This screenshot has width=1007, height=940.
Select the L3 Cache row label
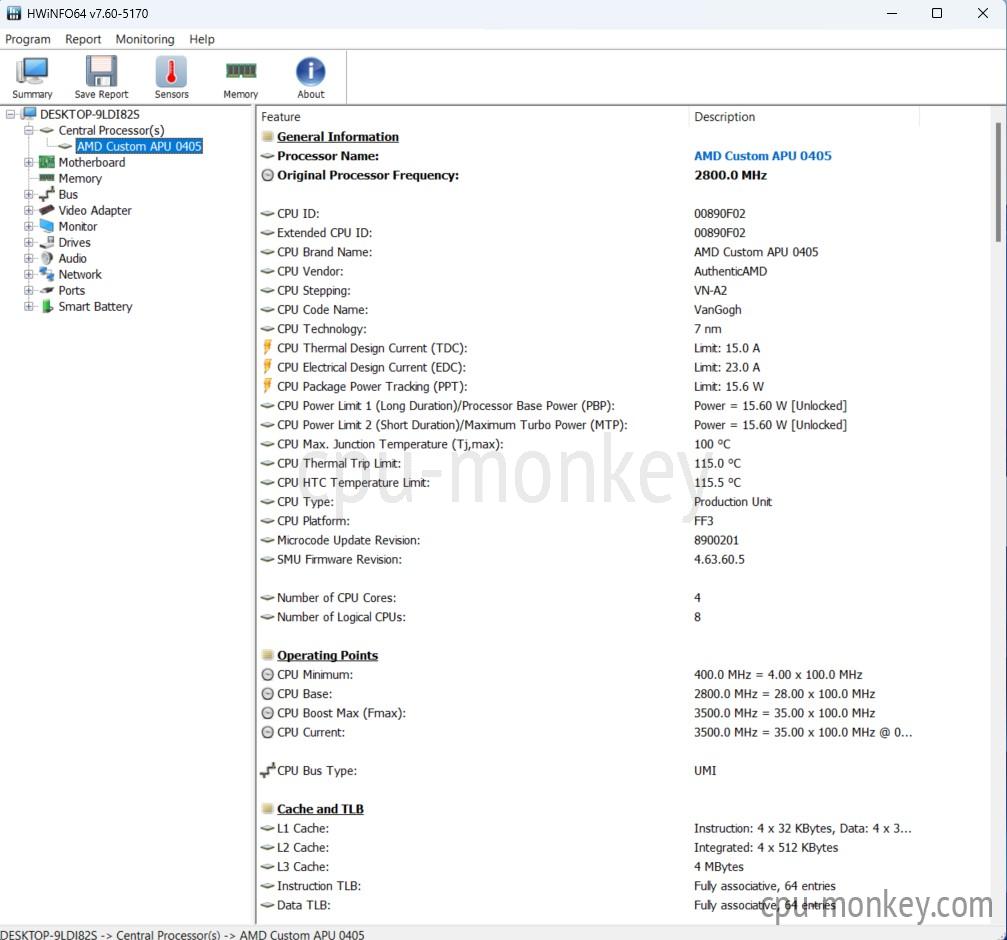302,866
